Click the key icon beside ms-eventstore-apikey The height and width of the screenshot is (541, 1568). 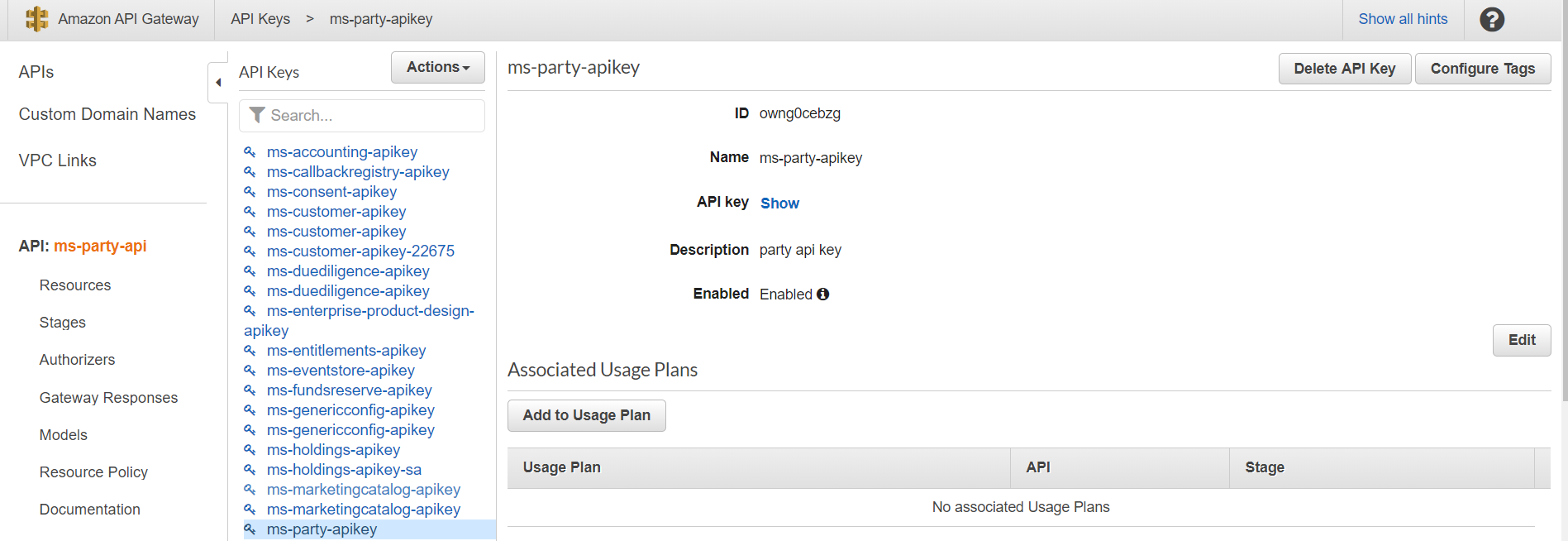coord(250,371)
